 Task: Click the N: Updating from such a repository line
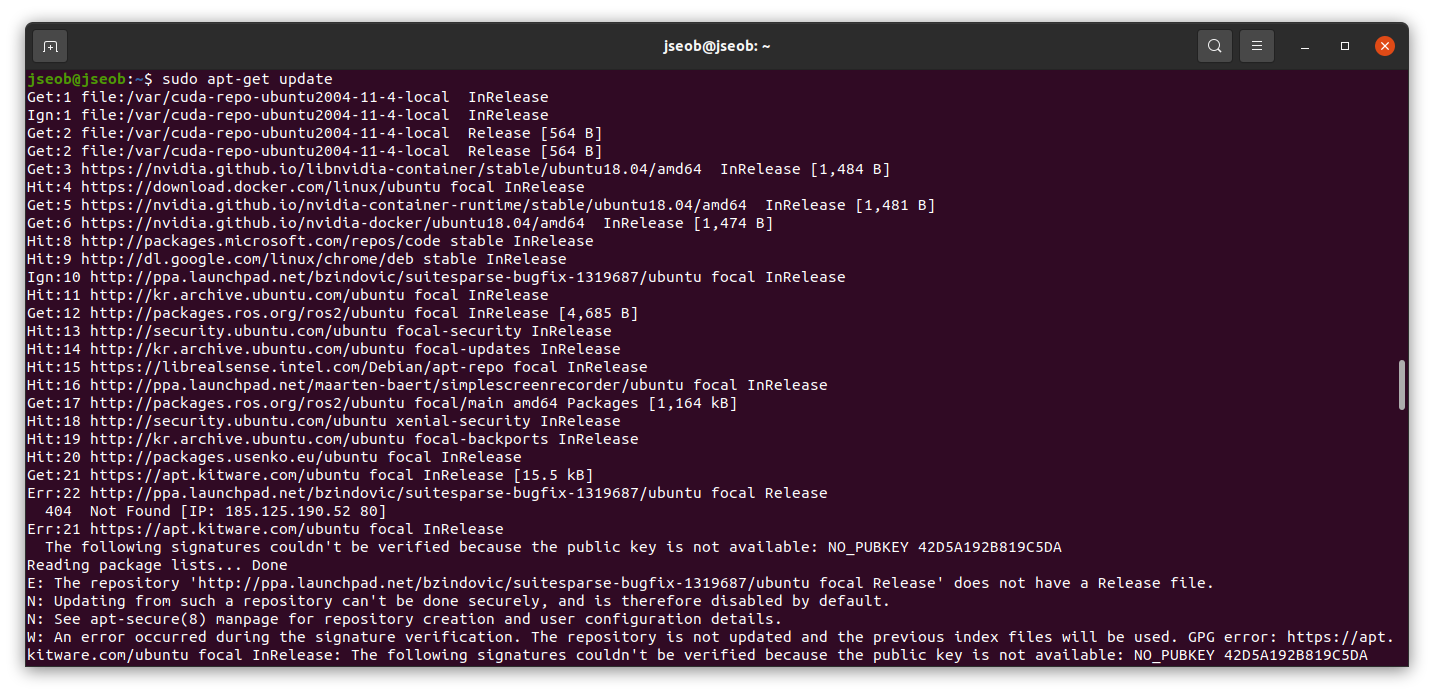458,601
